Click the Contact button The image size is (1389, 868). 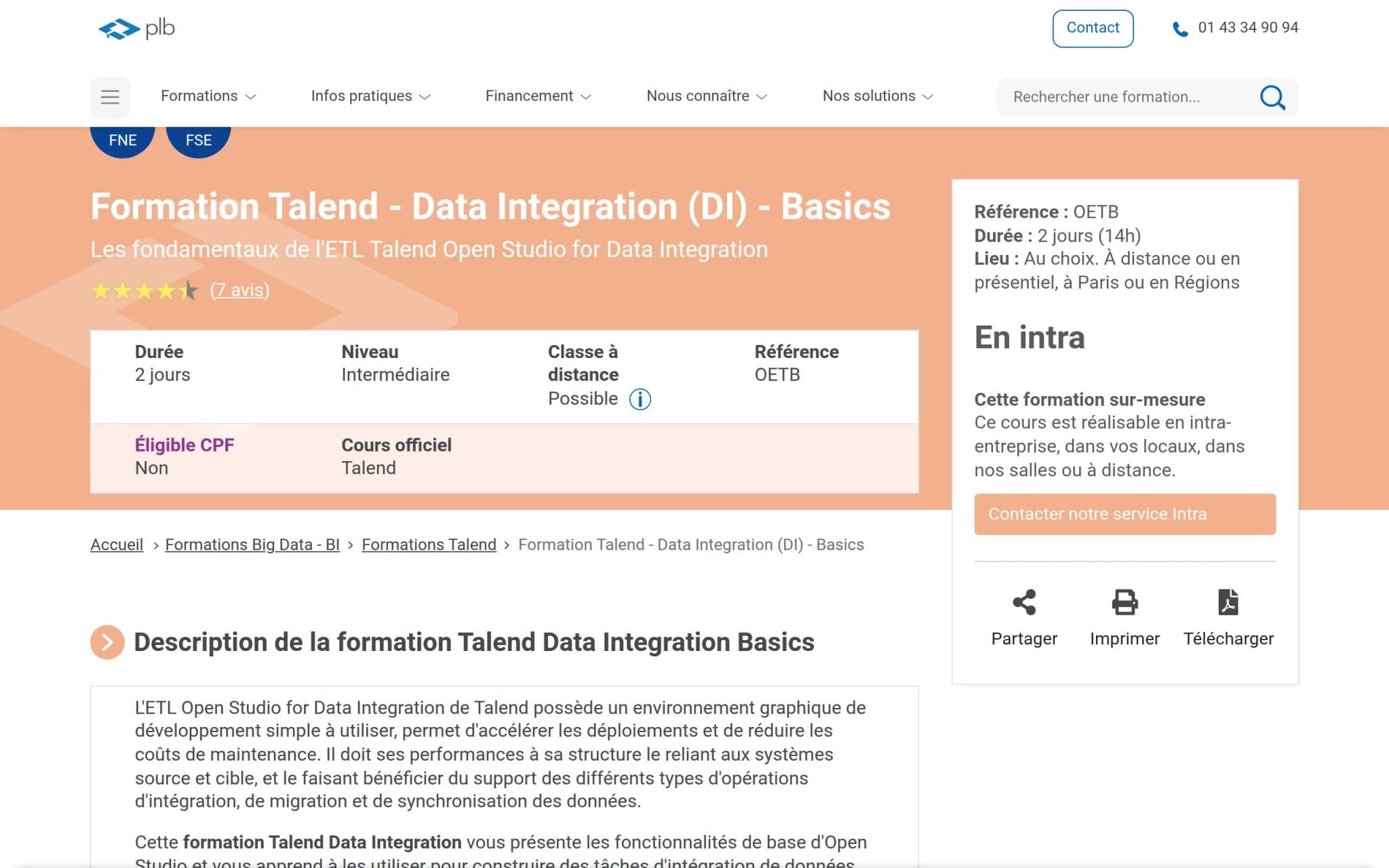pyautogui.click(x=1093, y=28)
